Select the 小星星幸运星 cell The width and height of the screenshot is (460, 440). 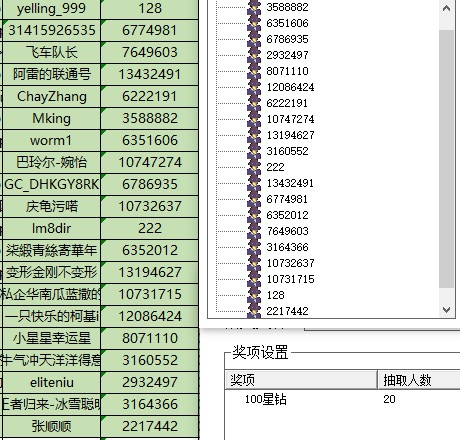(51, 338)
